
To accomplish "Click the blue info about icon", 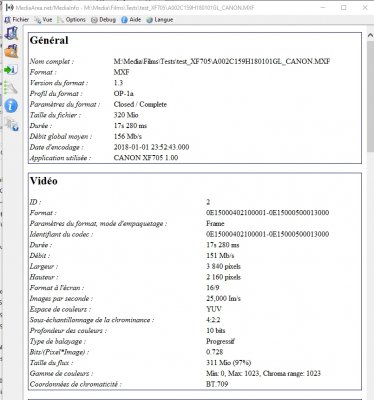I will tap(11, 106).
